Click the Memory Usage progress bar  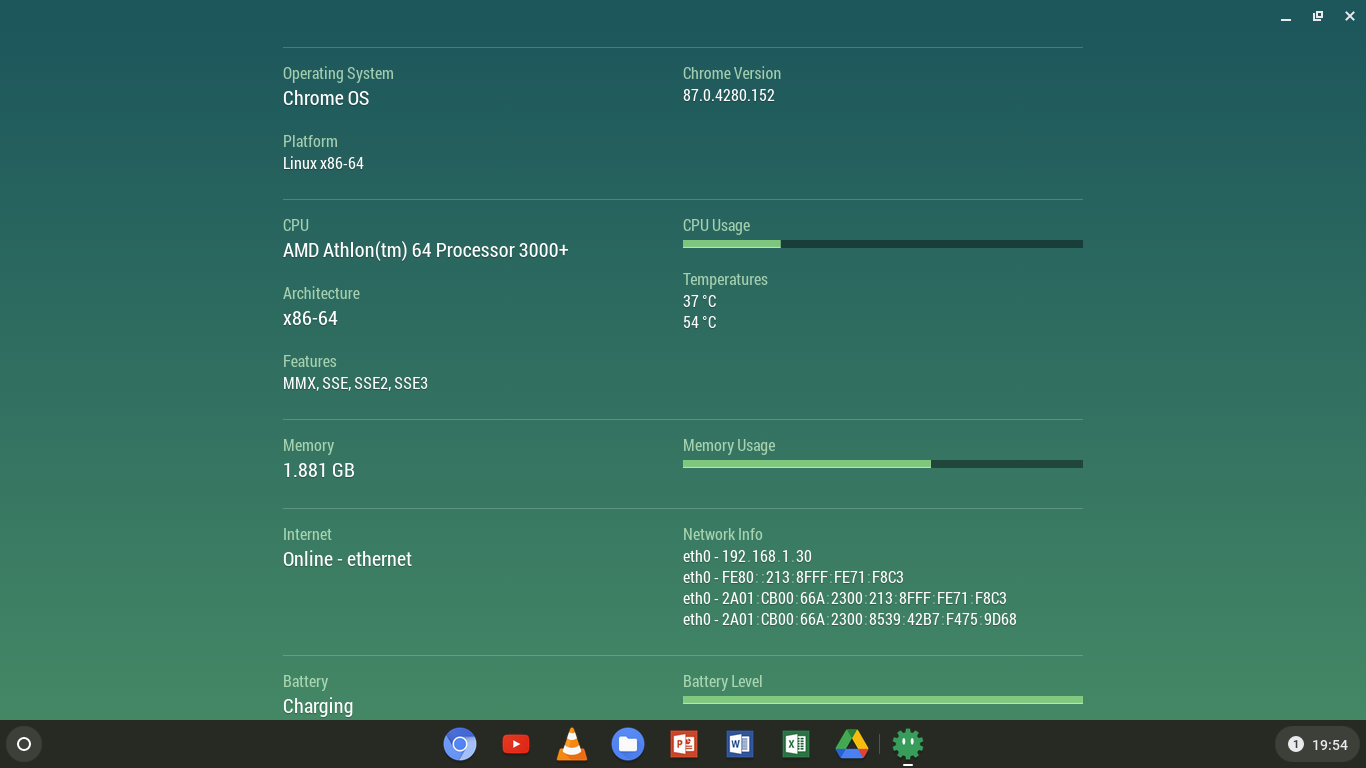point(883,464)
